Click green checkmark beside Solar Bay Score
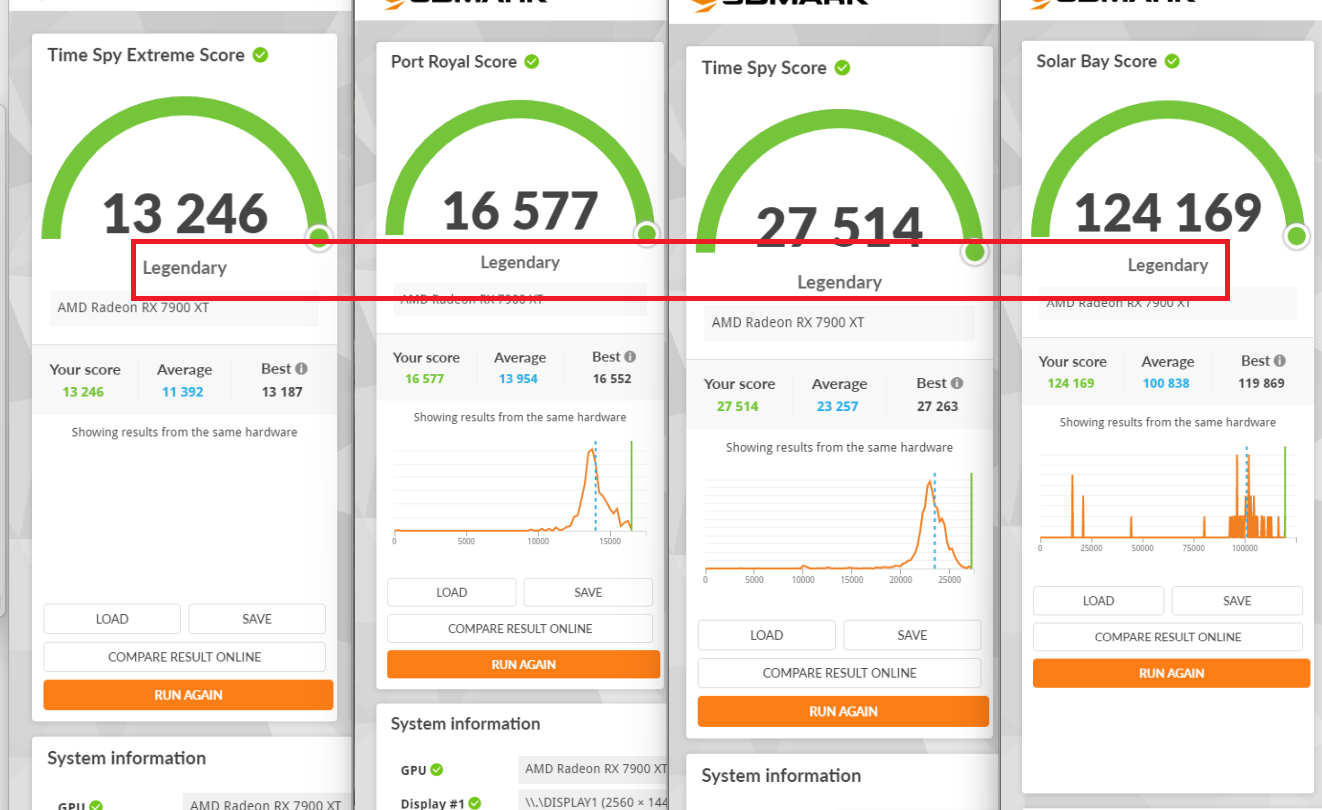The height and width of the screenshot is (810, 1322). (1172, 61)
